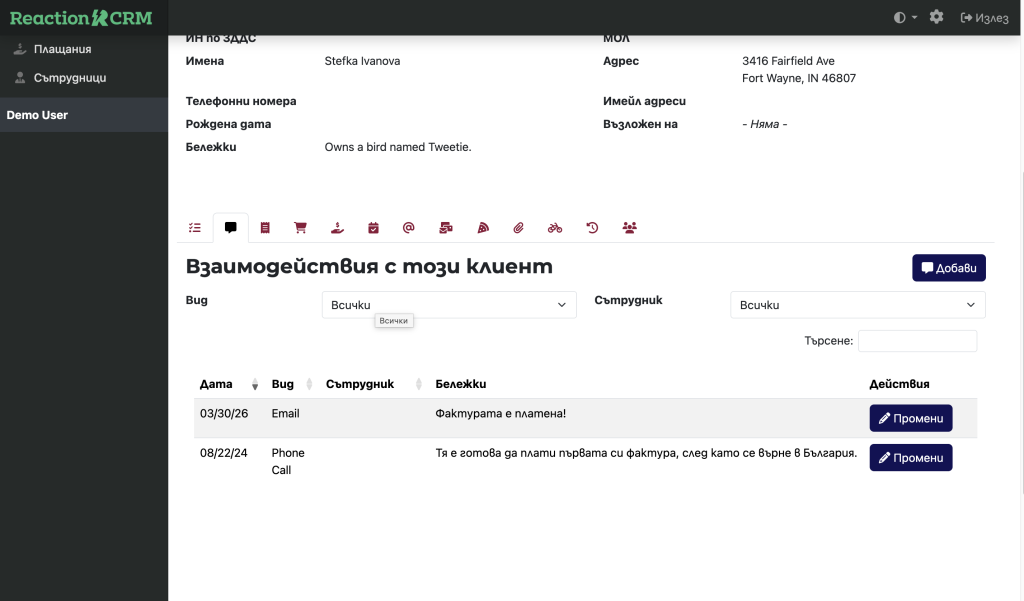Click the settings gear icon in top bar
Viewport: 1024px width, 601px height.
[936, 17]
